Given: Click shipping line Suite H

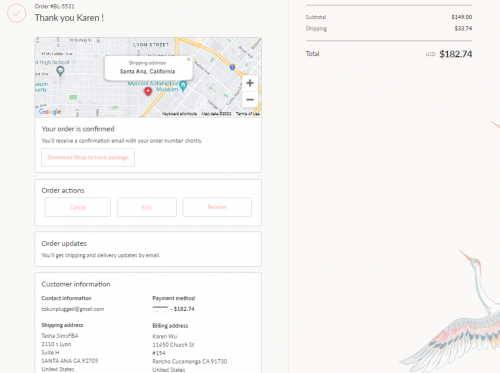Looking at the screenshot, I should click(x=50, y=352).
